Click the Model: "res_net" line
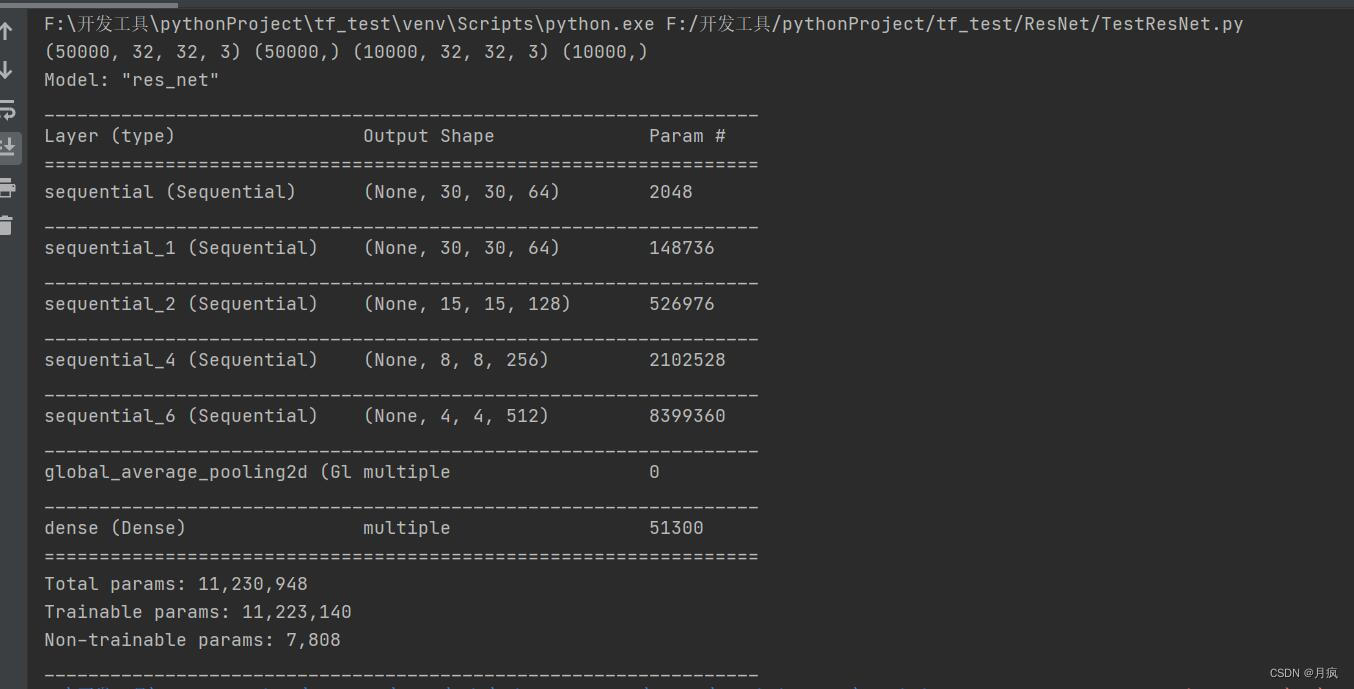The height and width of the screenshot is (689, 1354). (132, 80)
